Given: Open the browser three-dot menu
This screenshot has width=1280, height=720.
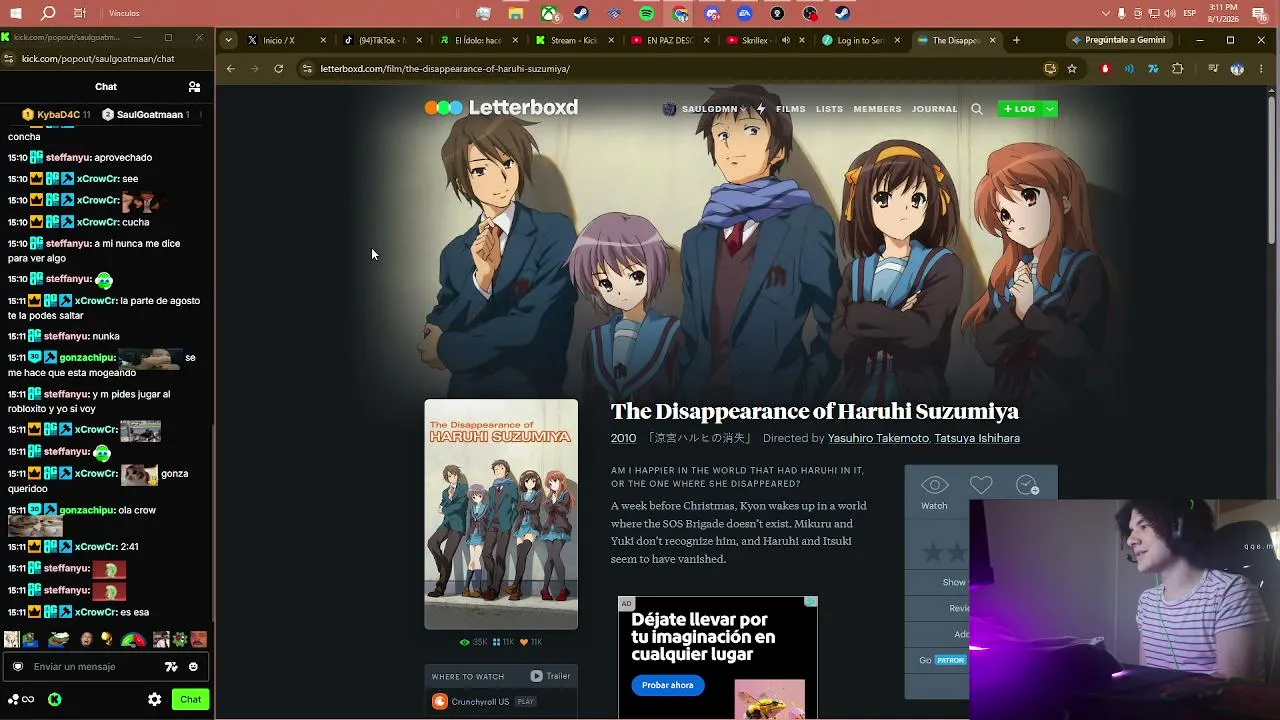Looking at the screenshot, I should tap(1261, 69).
